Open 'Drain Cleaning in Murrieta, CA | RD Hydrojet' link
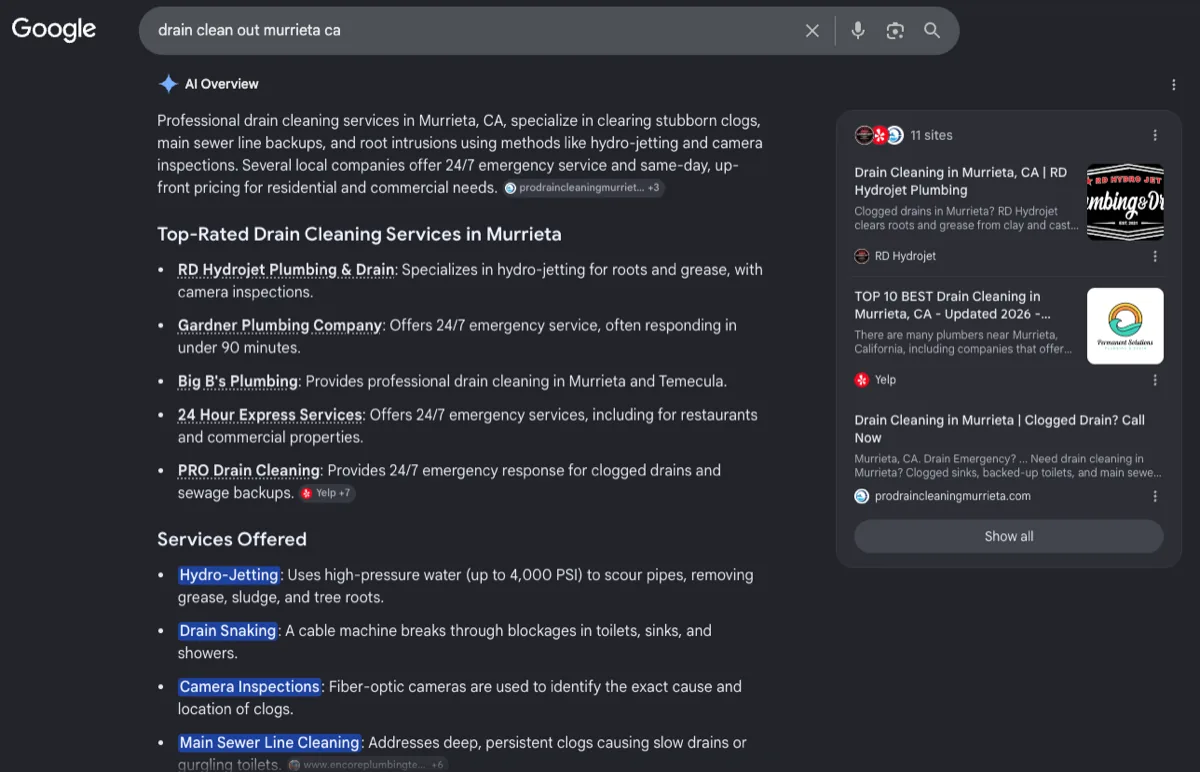The width and height of the screenshot is (1200, 772). [x=961, y=181]
